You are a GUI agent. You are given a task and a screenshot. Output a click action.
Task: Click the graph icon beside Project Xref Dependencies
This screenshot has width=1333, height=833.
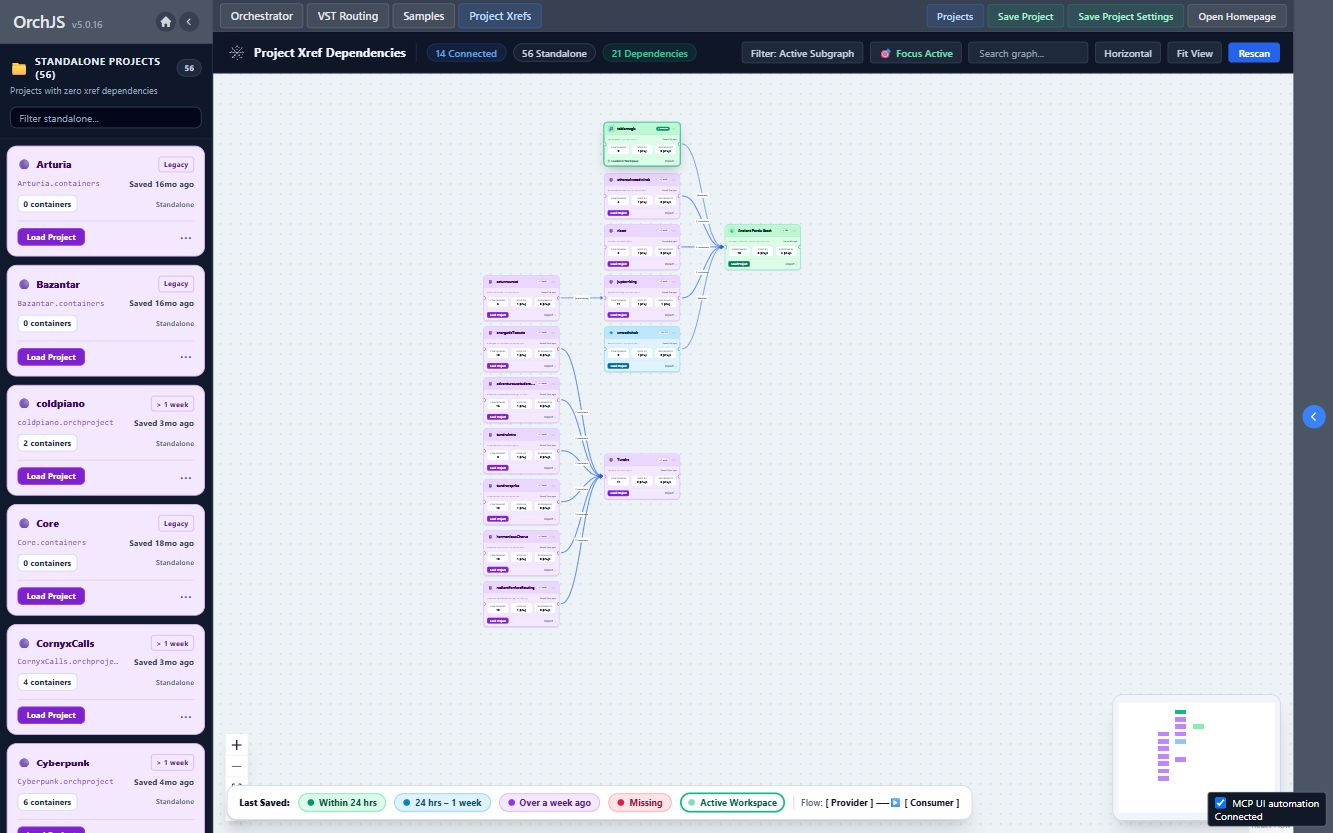tap(237, 53)
